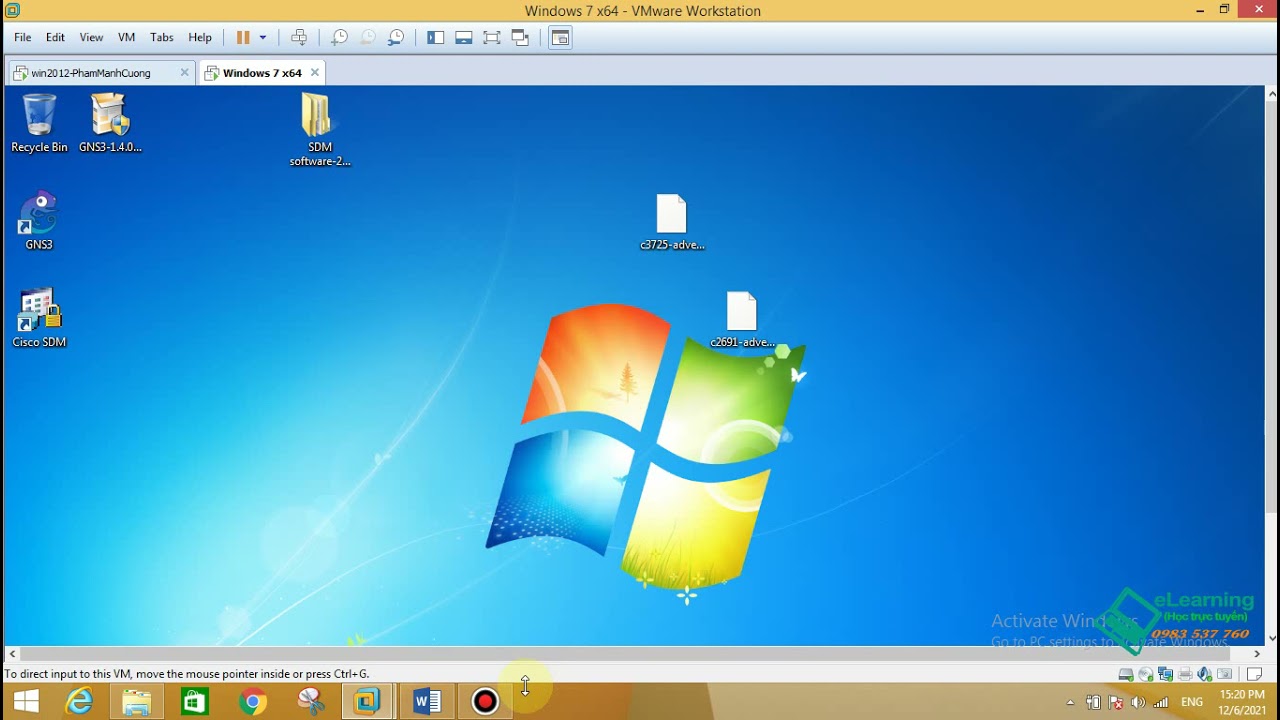Click the VM view scroll-up arrow
Screen dimensions: 1280x720
[x=1272, y=94]
